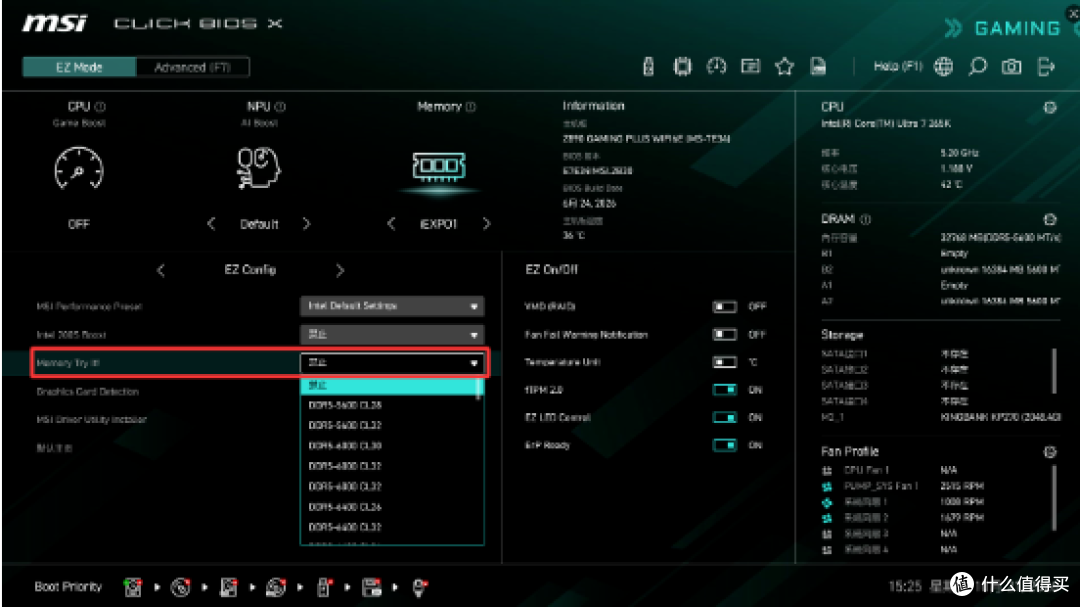Click the 2515 RPM fan speed value
This screenshot has height=607, width=1080.
pos(962,486)
